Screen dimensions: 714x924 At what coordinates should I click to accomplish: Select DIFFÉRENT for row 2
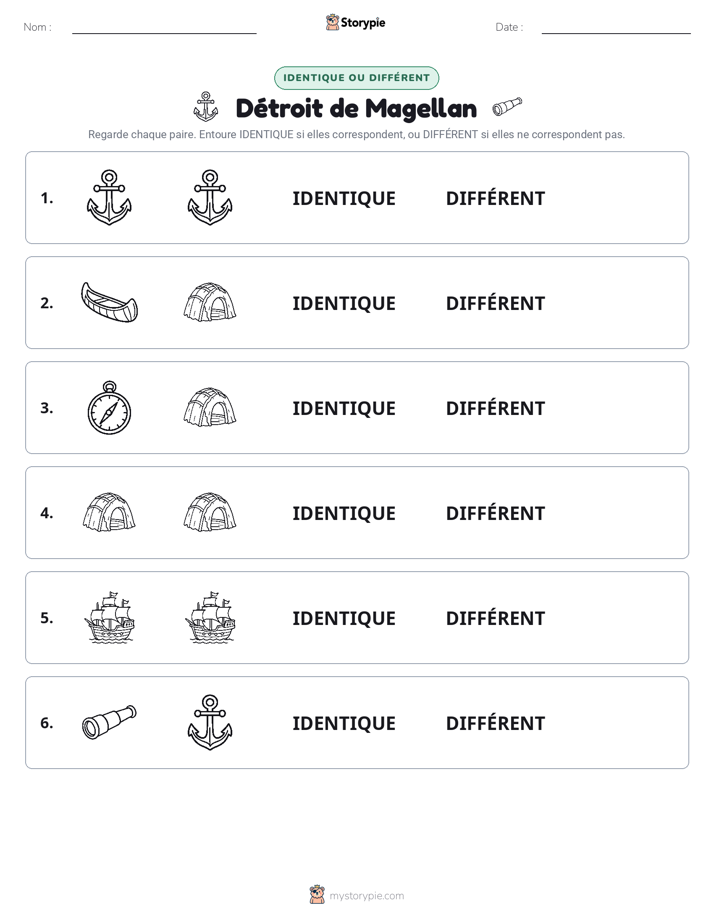click(495, 303)
